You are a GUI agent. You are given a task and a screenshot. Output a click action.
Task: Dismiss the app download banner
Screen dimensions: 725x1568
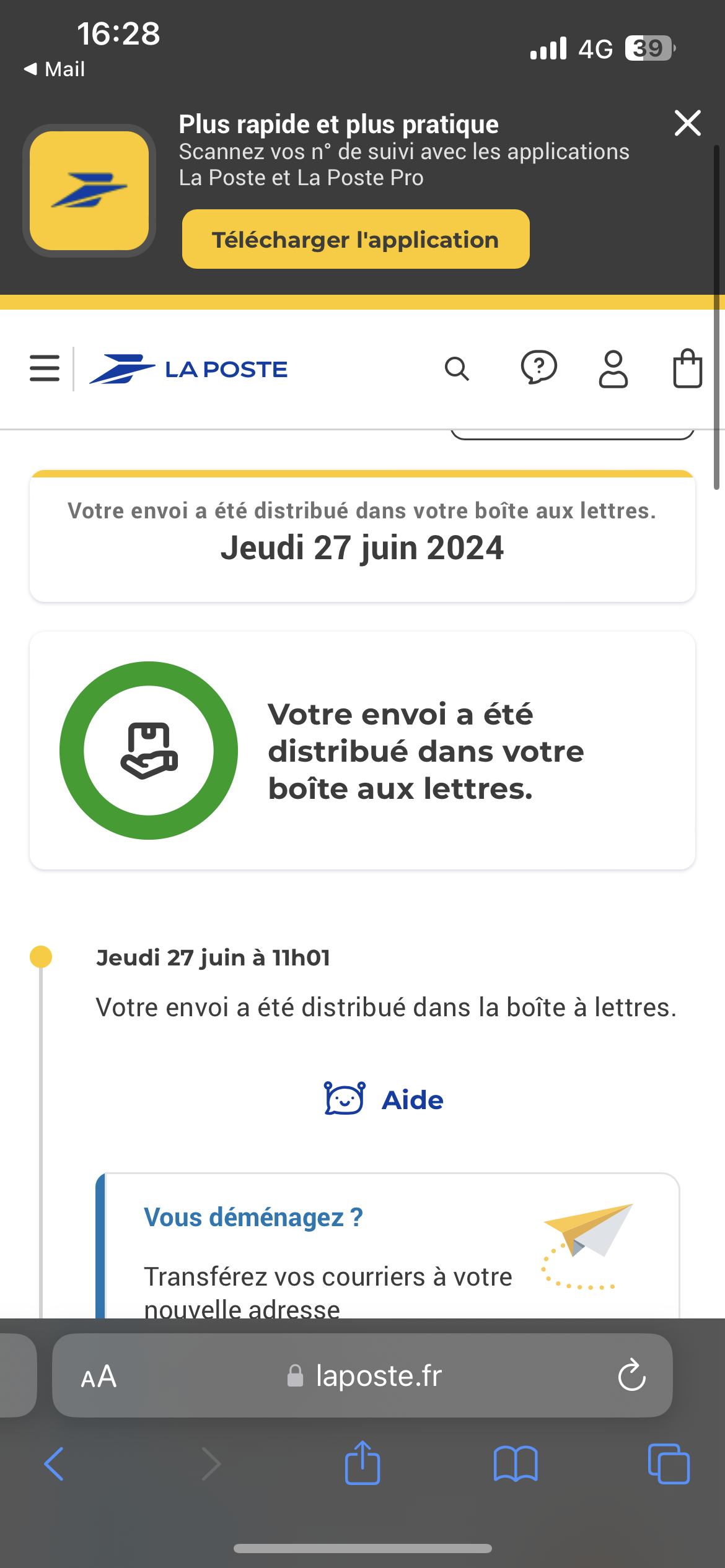tap(687, 123)
